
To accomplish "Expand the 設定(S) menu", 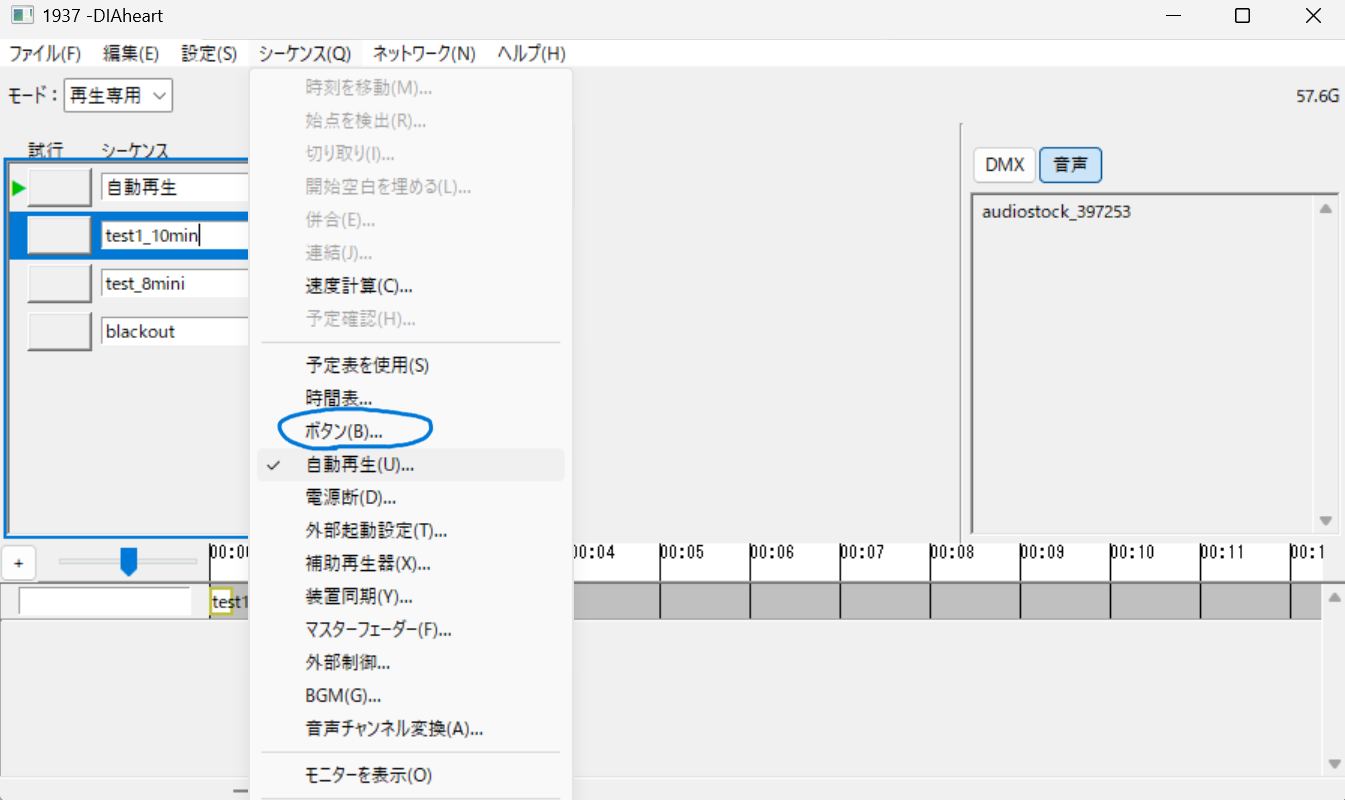I will click(209, 54).
